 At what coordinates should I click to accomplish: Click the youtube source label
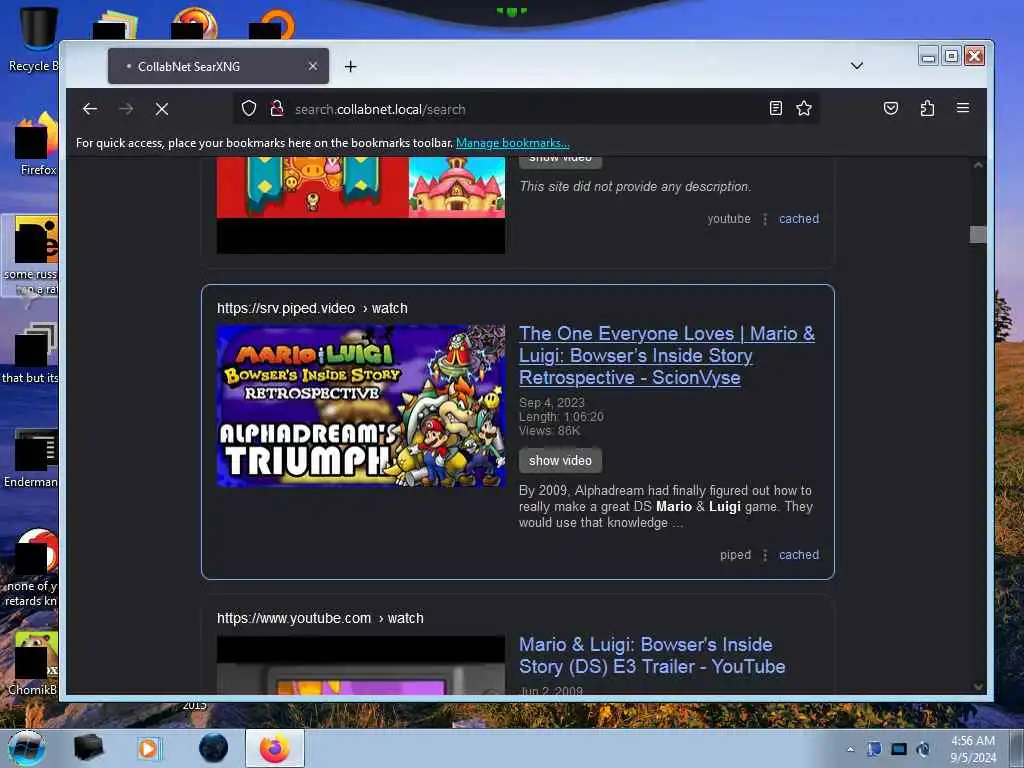[729, 219]
